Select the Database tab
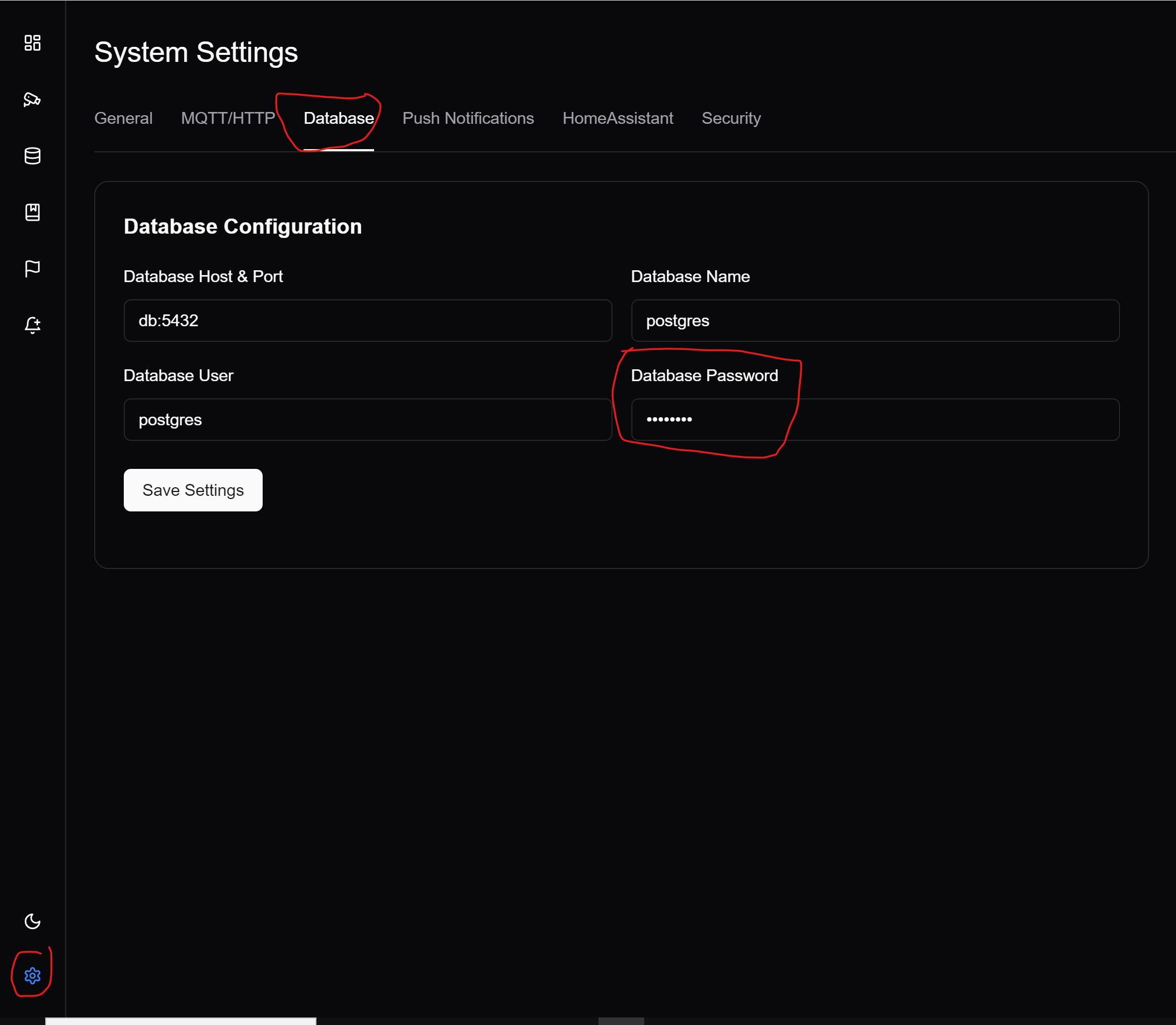 [x=339, y=118]
